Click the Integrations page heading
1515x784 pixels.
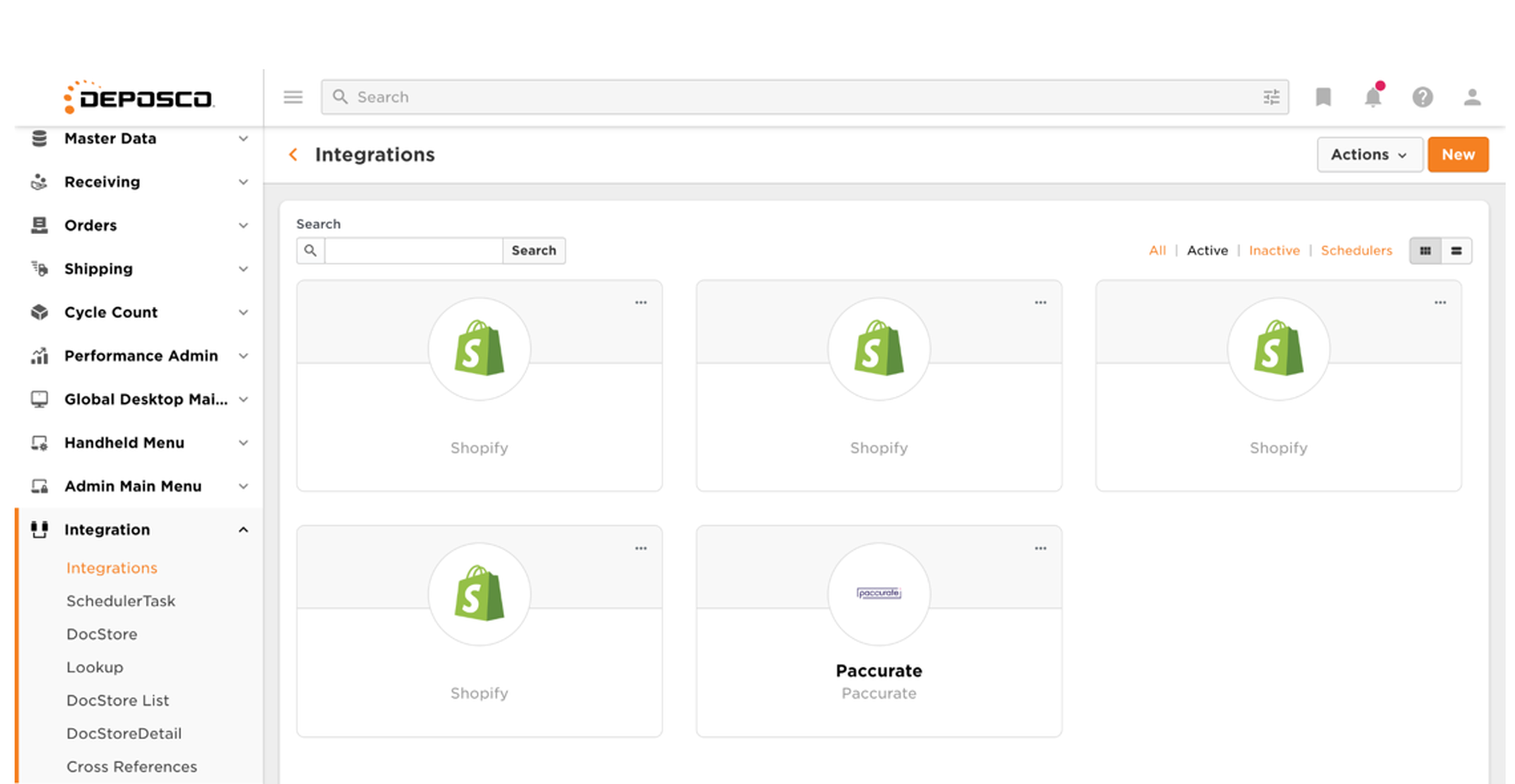(x=375, y=155)
